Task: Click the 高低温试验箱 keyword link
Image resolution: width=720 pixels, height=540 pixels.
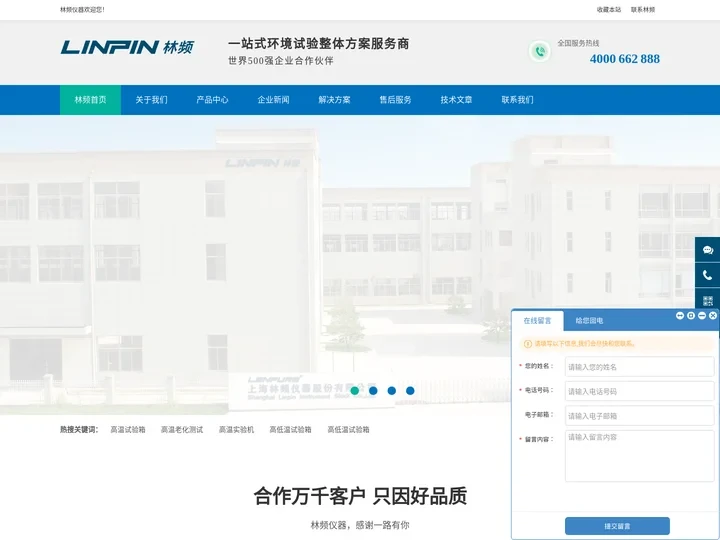Action: click(290, 430)
